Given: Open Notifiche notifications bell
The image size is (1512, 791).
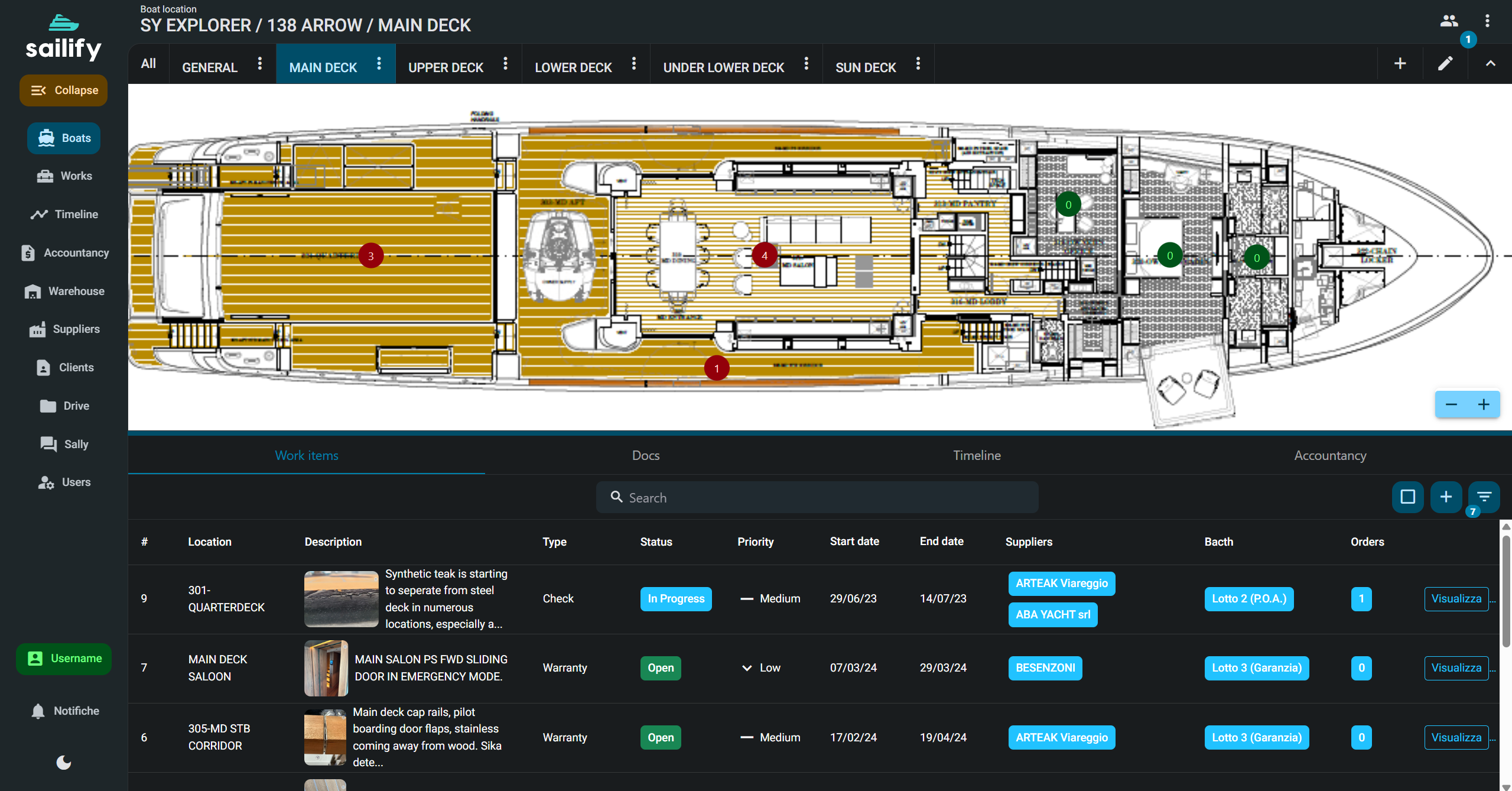Looking at the screenshot, I should pyautogui.click(x=63, y=711).
